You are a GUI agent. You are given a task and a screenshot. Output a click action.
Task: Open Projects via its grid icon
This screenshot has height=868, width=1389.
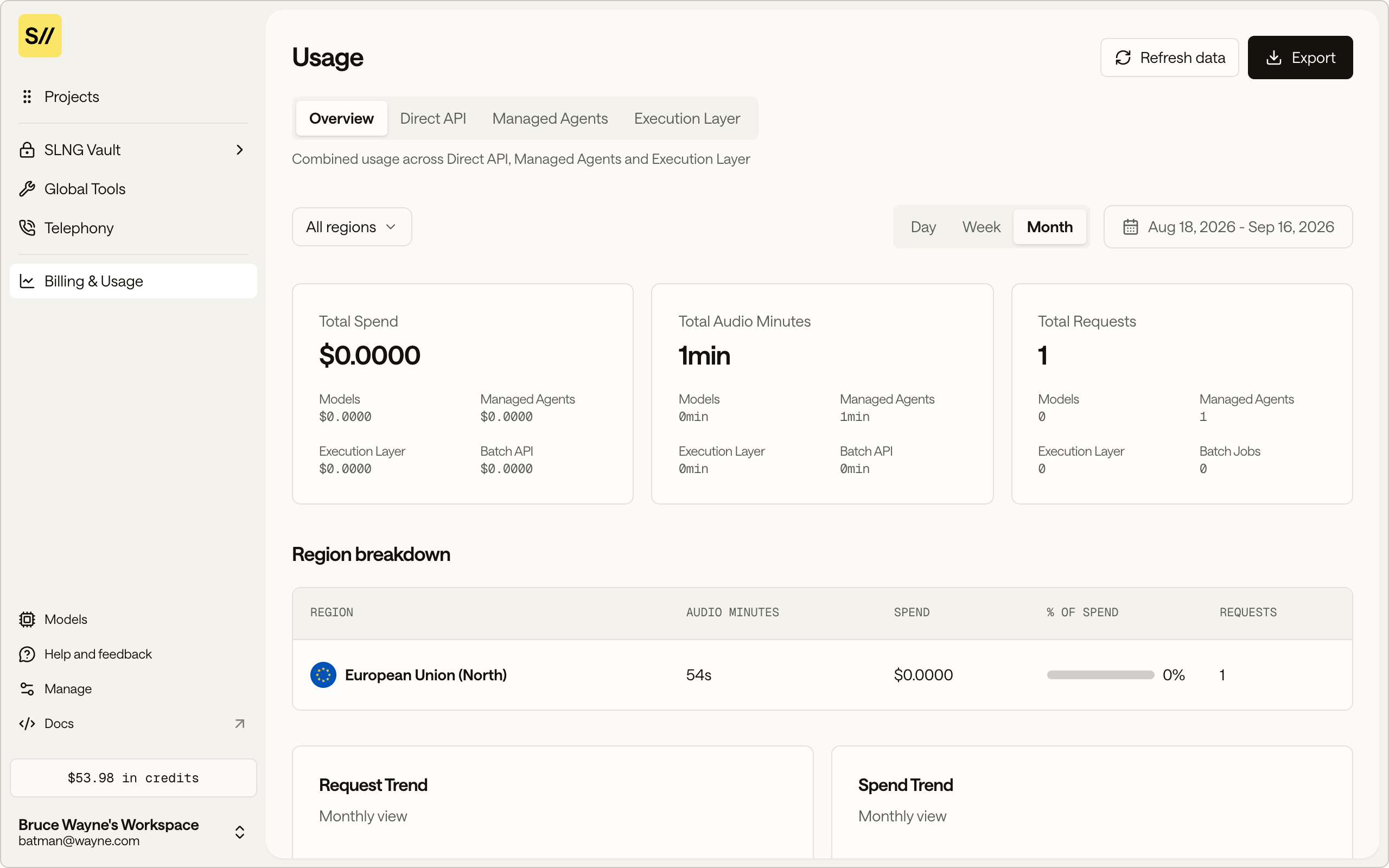tap(27, 97)
